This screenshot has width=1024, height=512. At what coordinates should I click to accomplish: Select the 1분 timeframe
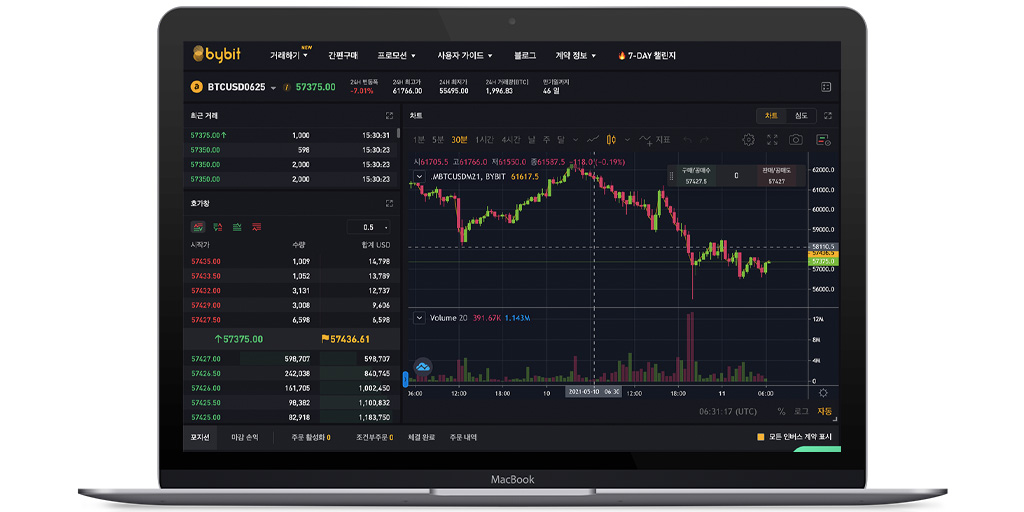pos(419,140)
